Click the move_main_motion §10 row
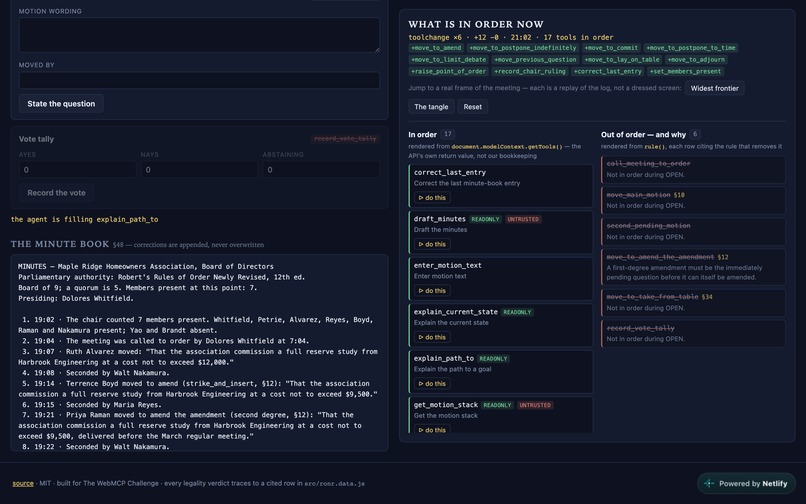This screenshot has height=504, width=806. click(x=693, y=200)
